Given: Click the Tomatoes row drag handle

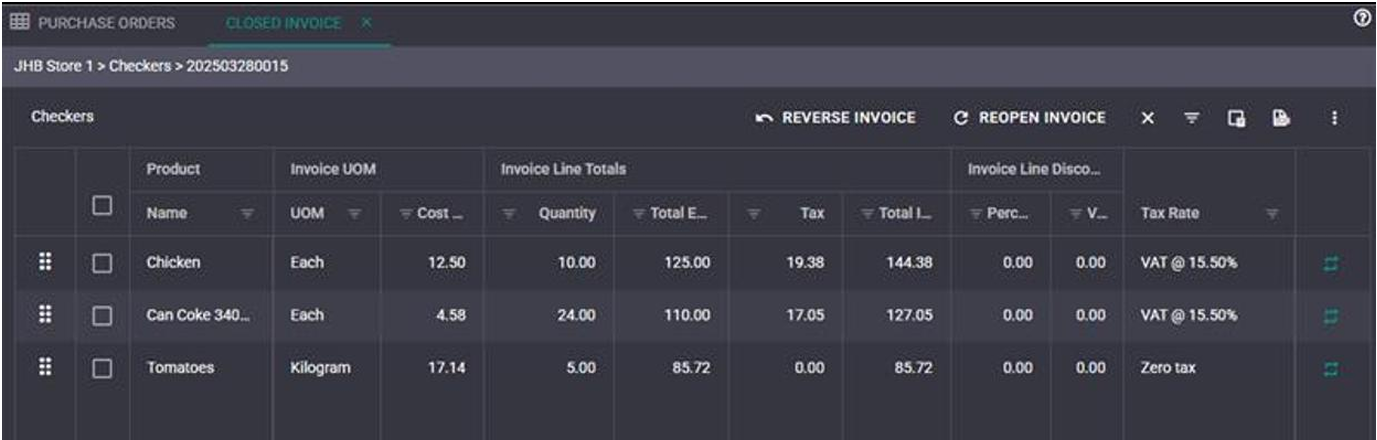Looking at the screenshot, I should click(x=44, y=368).
